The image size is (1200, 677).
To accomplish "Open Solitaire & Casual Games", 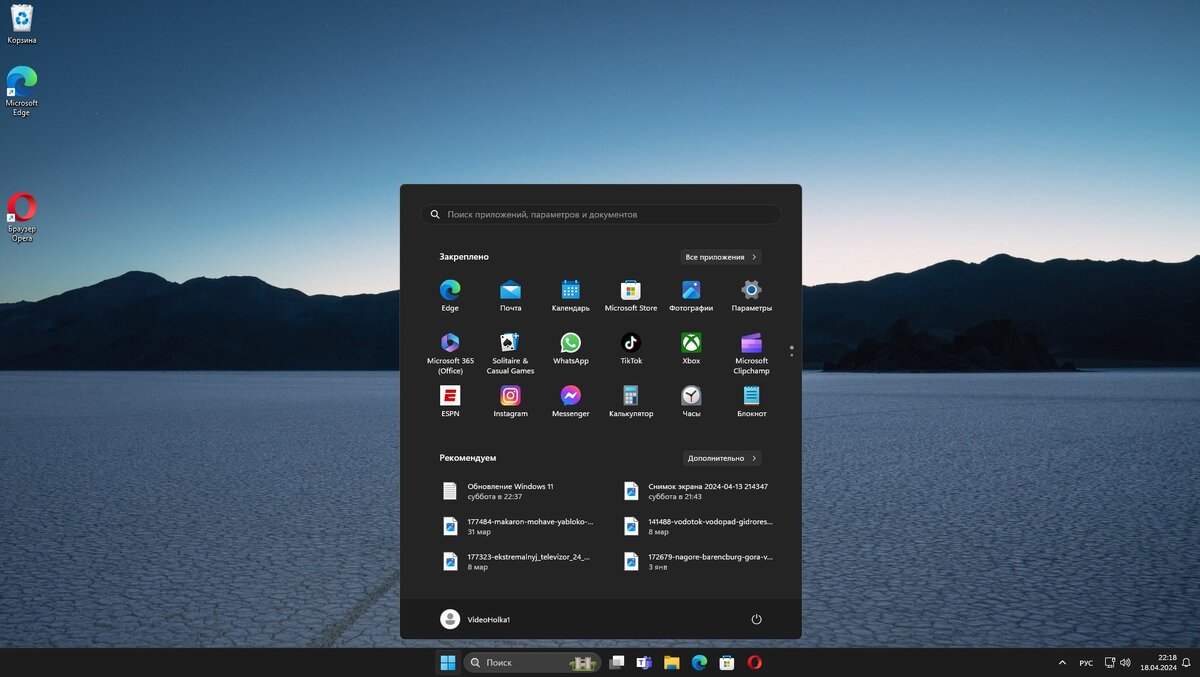I will click(x=510, y=353).
